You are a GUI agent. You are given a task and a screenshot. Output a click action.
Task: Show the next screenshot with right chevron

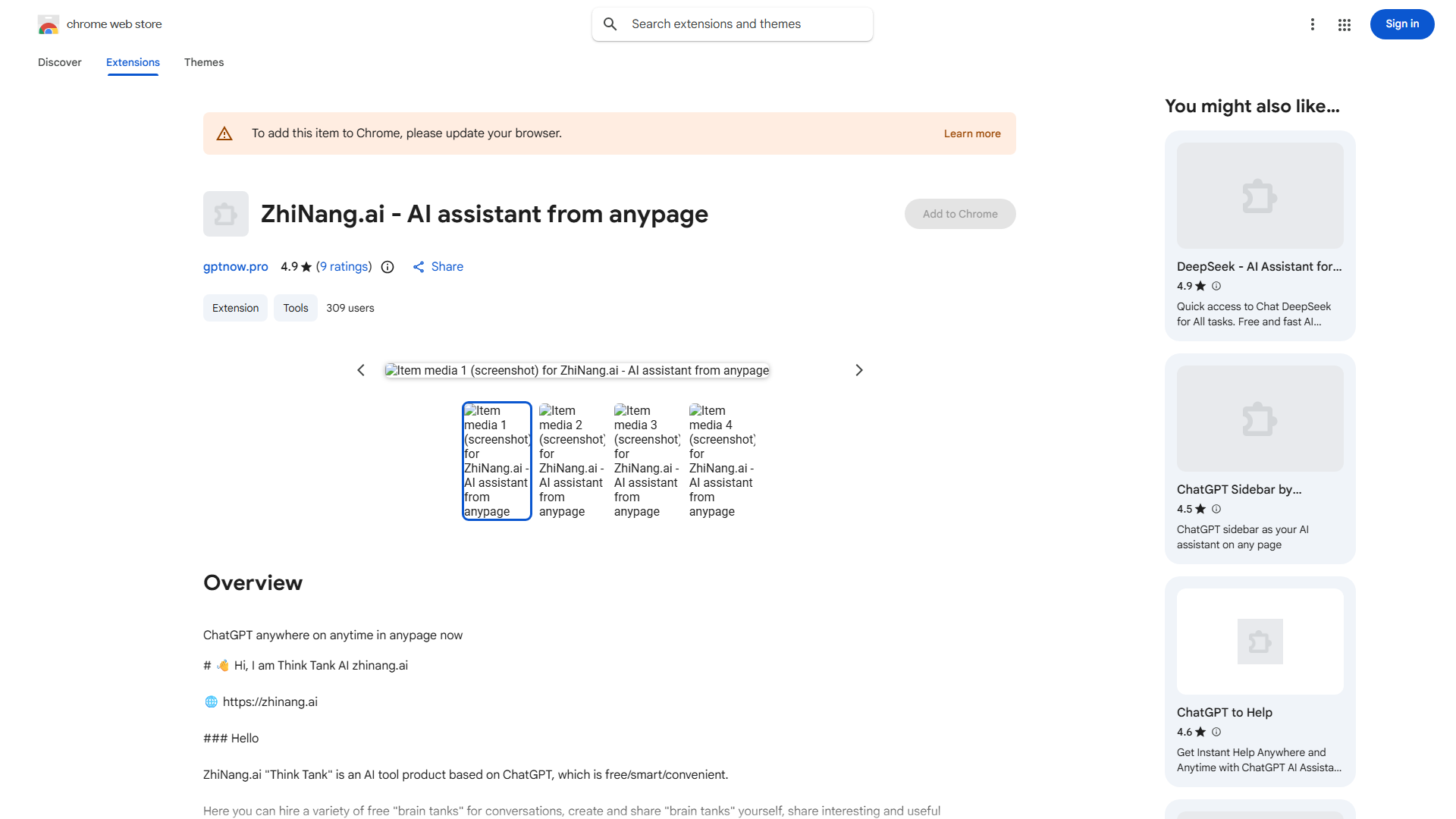coord(859,370)
